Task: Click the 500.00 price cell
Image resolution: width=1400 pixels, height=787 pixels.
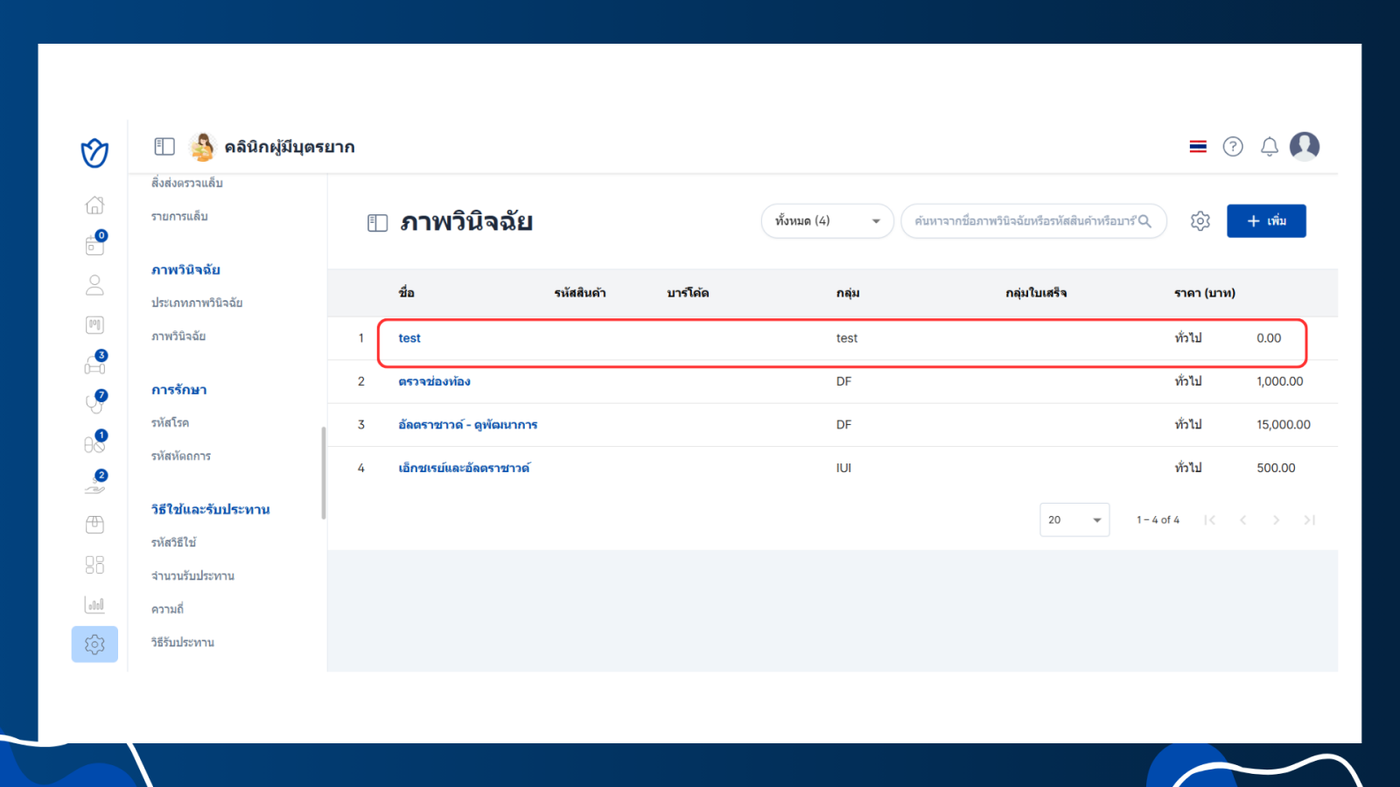Action: tap(1276, 467)
